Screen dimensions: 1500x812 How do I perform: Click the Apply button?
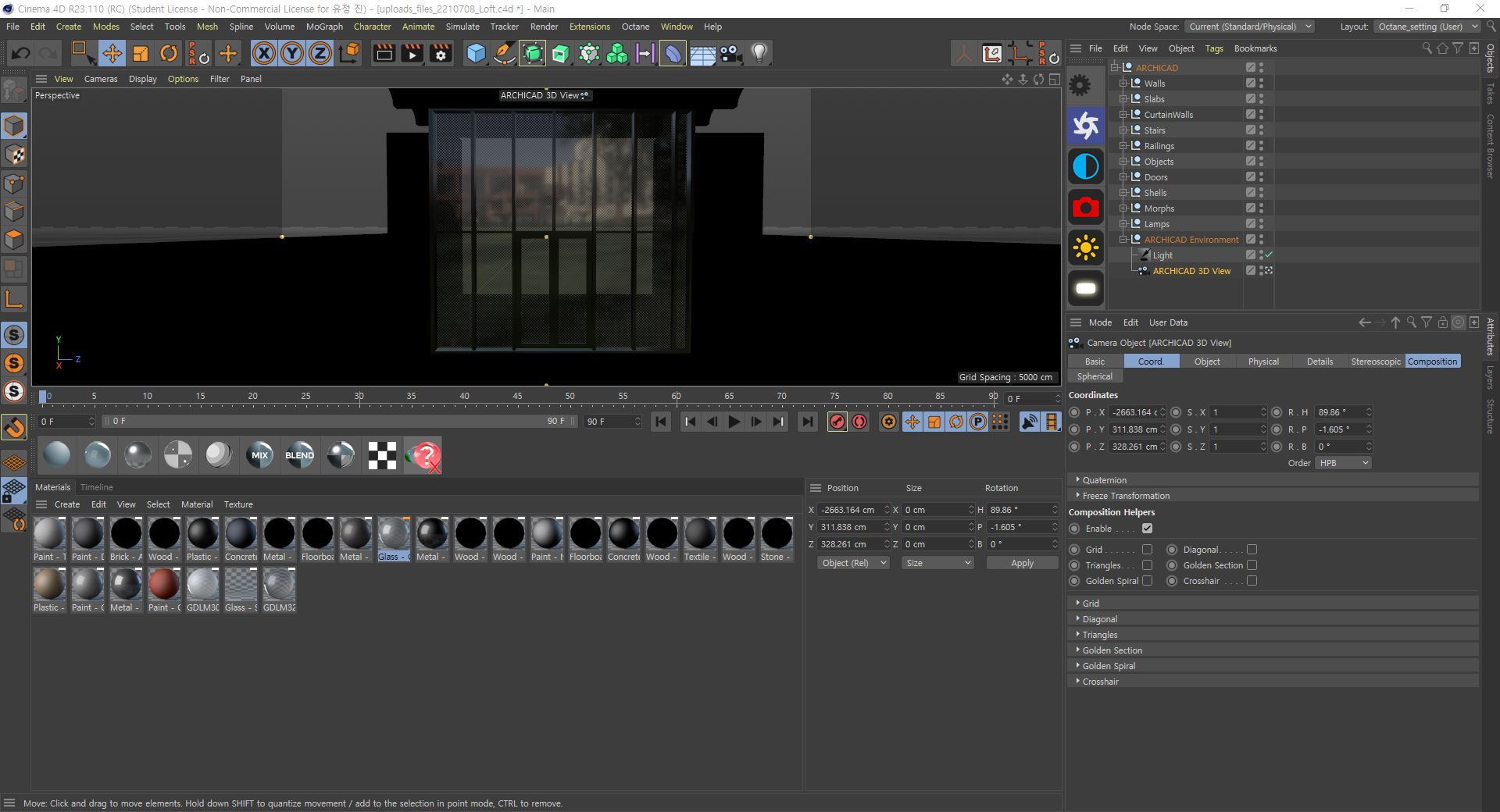(1022, 563)
